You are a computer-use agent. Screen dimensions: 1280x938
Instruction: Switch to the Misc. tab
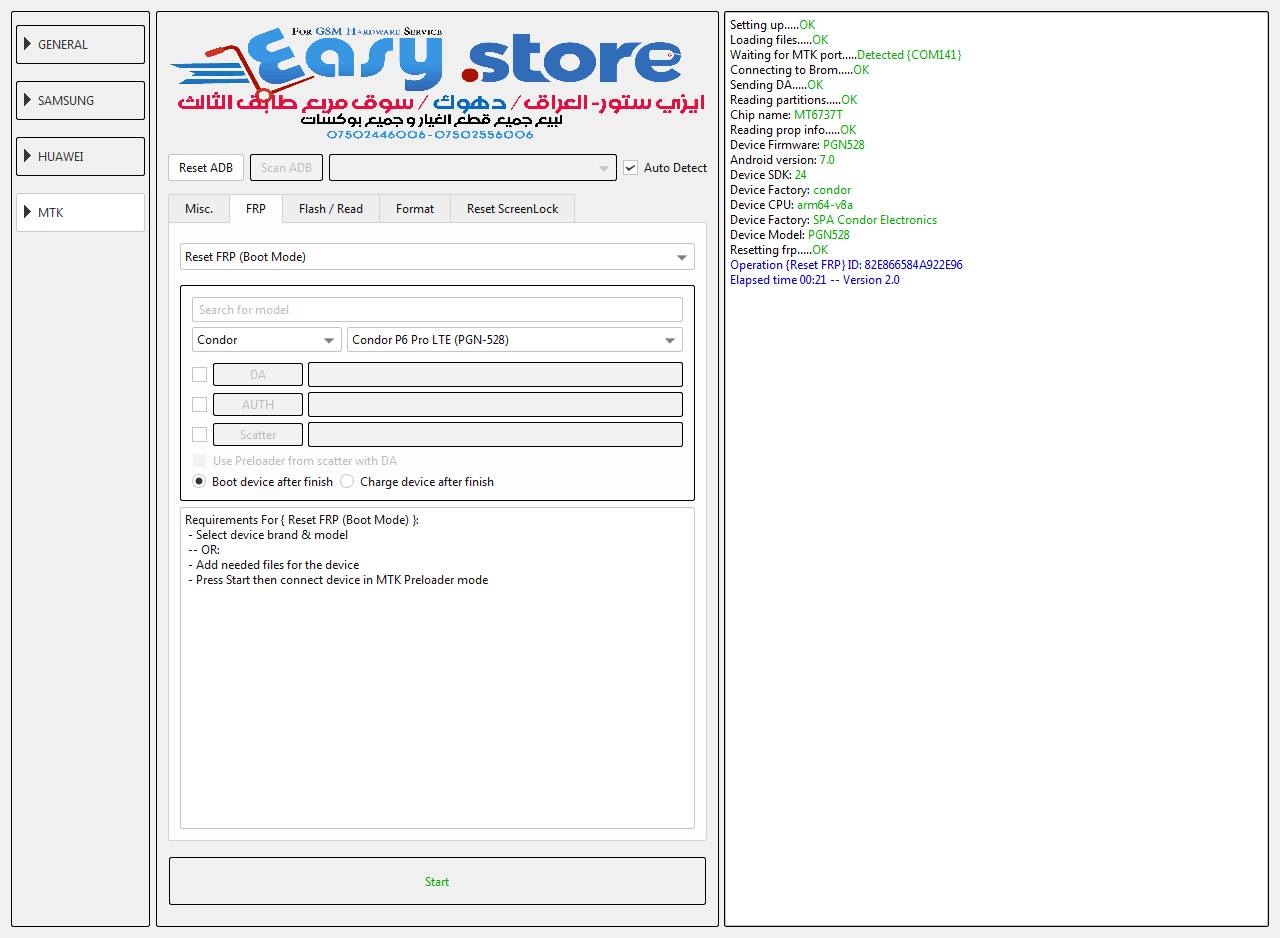coord(199,209)
